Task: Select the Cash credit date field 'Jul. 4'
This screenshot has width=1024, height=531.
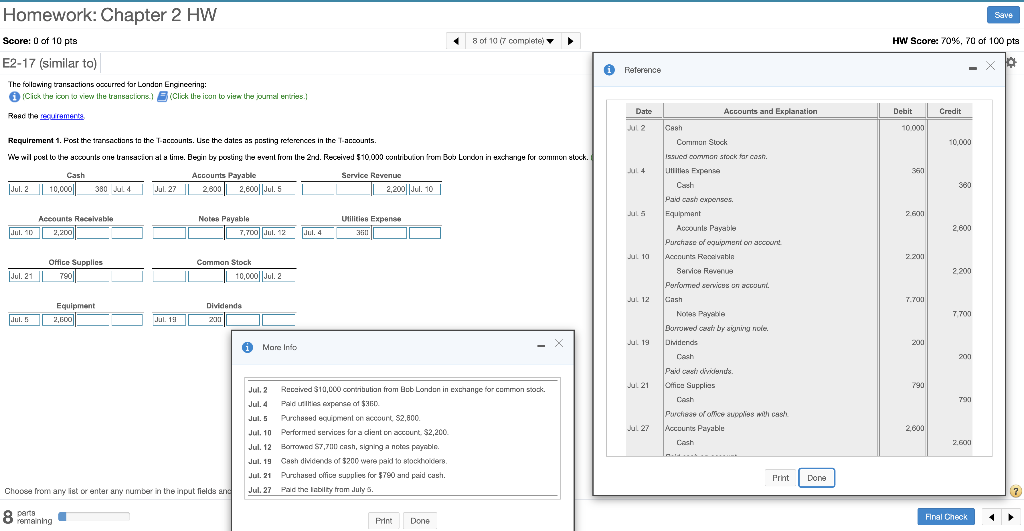Action: (127, 189)
